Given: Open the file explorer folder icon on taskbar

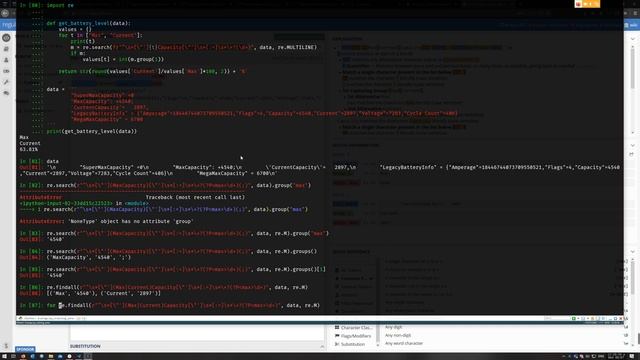Looking at the screenshot, I should tap(51, 356).
